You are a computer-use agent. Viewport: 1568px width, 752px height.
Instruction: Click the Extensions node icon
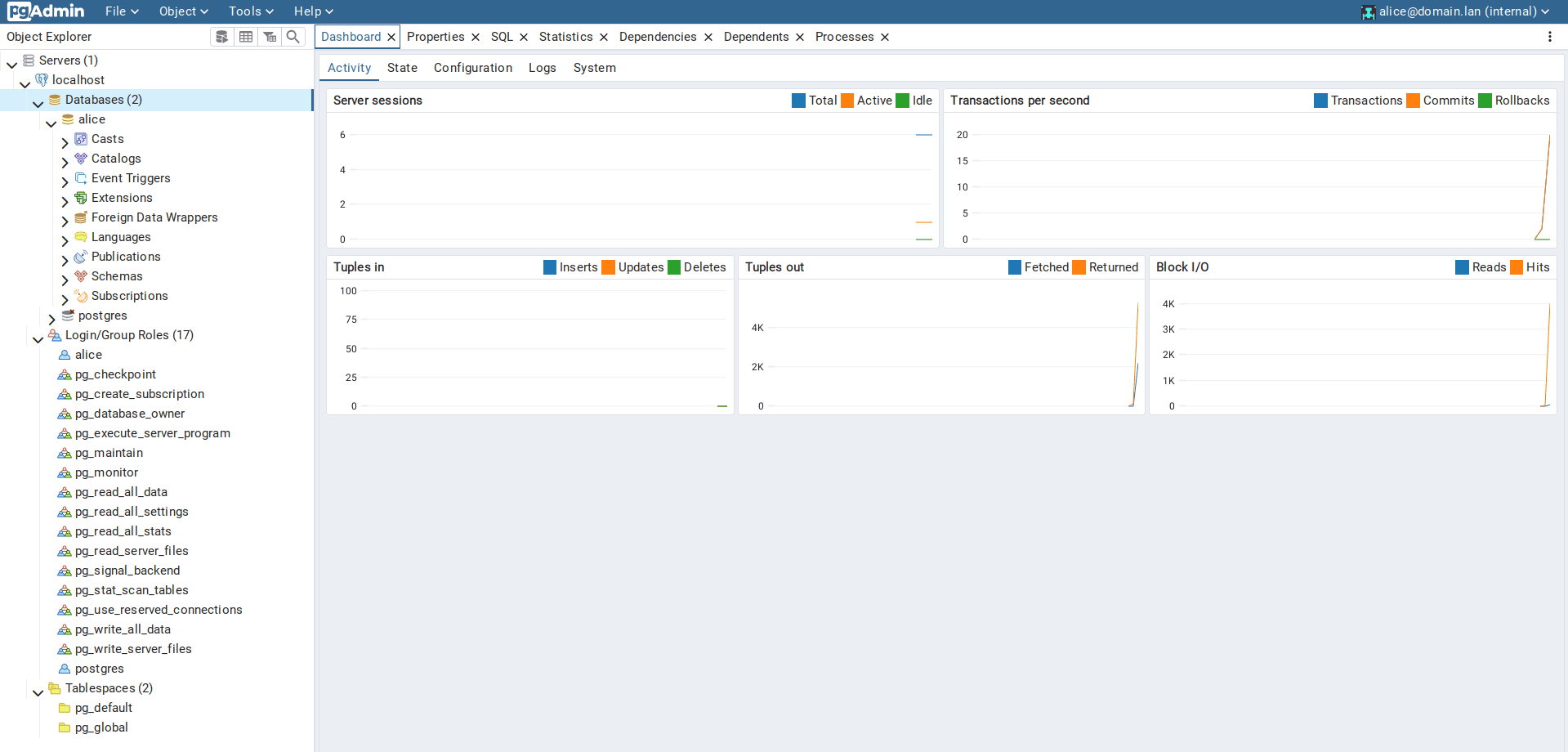tap(81, 198)
